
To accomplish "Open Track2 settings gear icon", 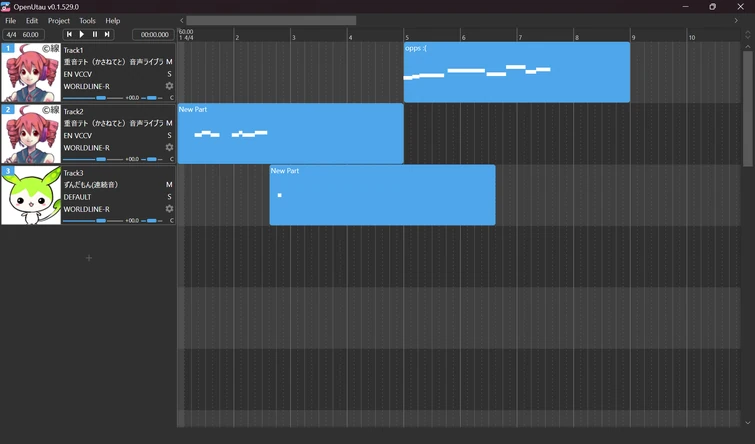I will tap(169, 147).
